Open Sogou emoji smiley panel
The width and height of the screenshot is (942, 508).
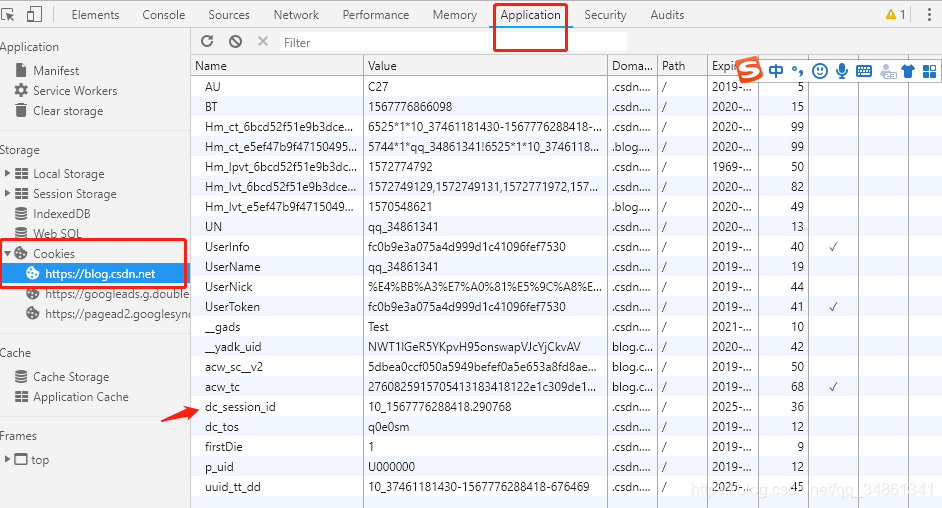pyautogui.click(x=819, y=71)
